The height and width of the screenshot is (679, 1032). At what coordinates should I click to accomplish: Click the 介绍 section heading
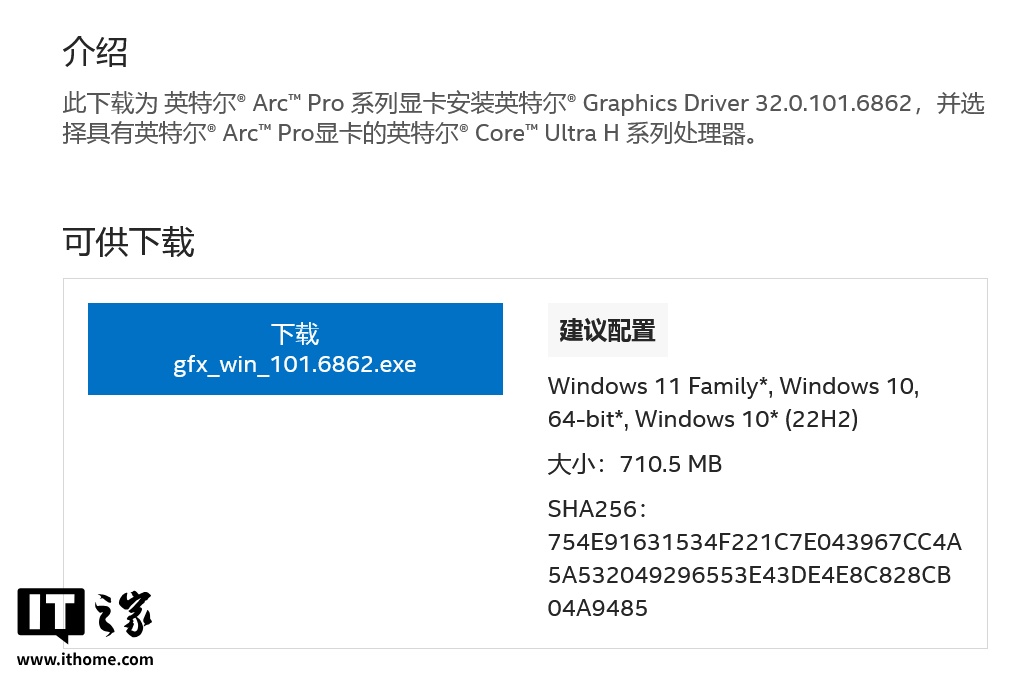[x=95, y=51]
